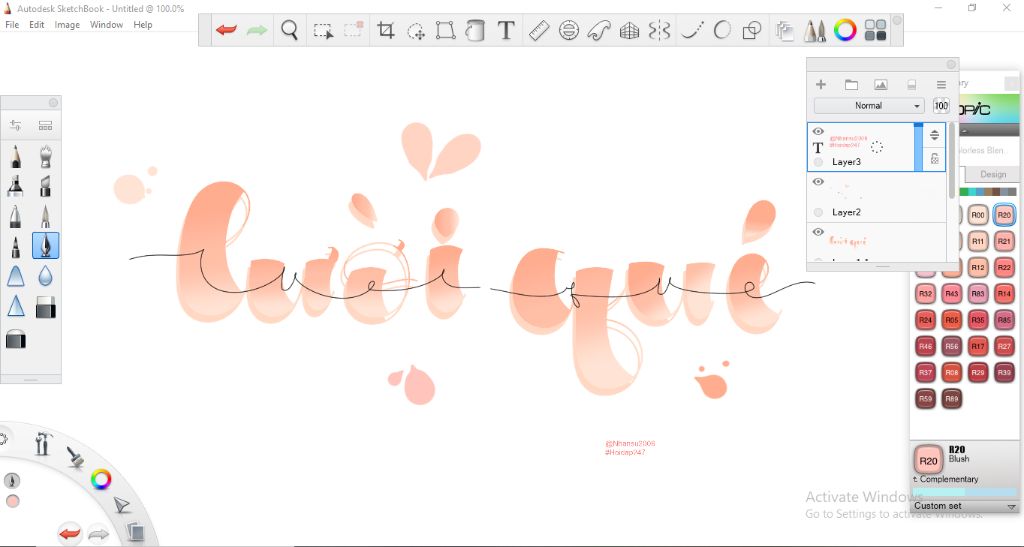Open brush properties sliders icon
Image resolution: width=1024 pixels, height=547 pixels.
(15, 125)
